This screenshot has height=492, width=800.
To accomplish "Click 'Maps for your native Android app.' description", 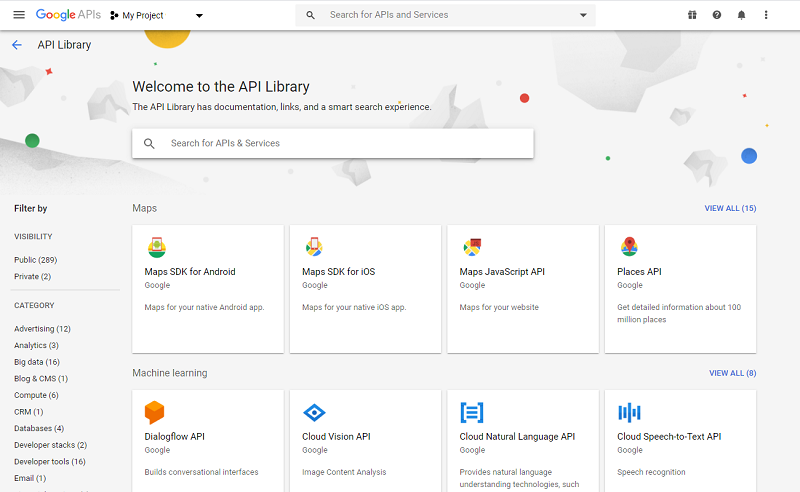I will [204, 307].
